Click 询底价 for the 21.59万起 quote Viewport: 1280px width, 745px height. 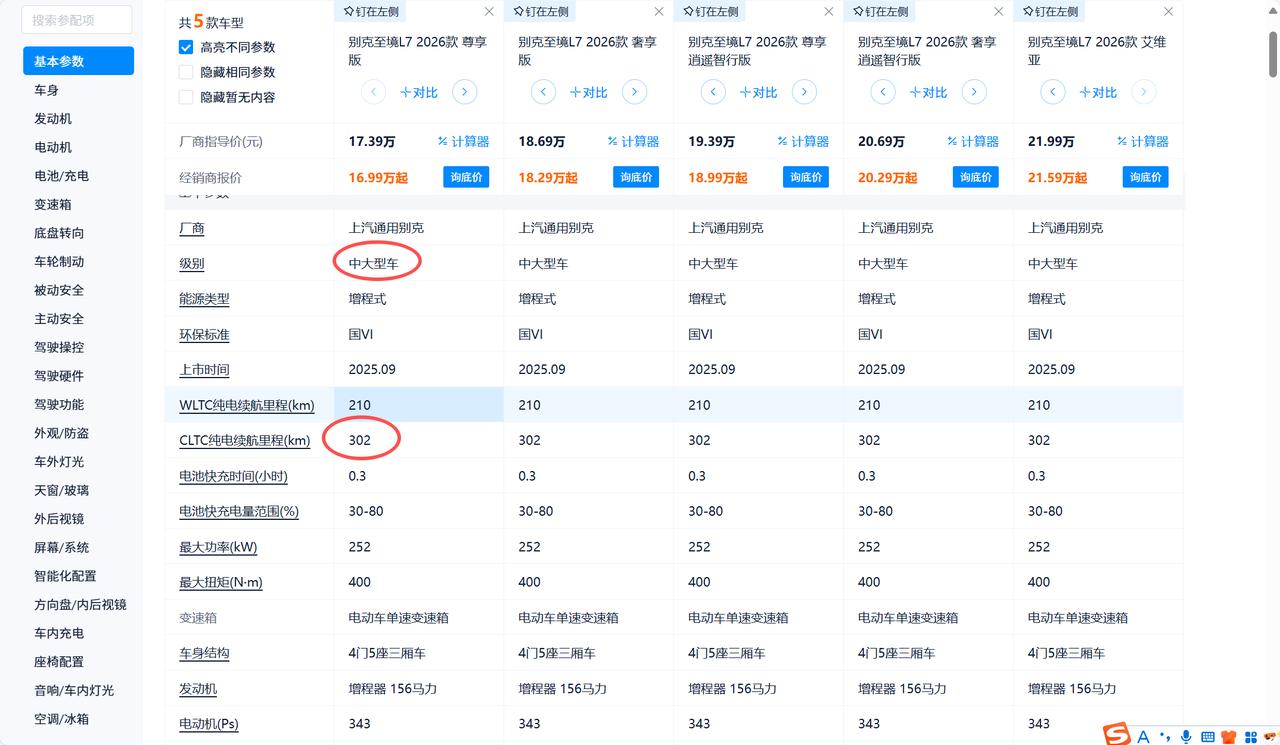1147,177
